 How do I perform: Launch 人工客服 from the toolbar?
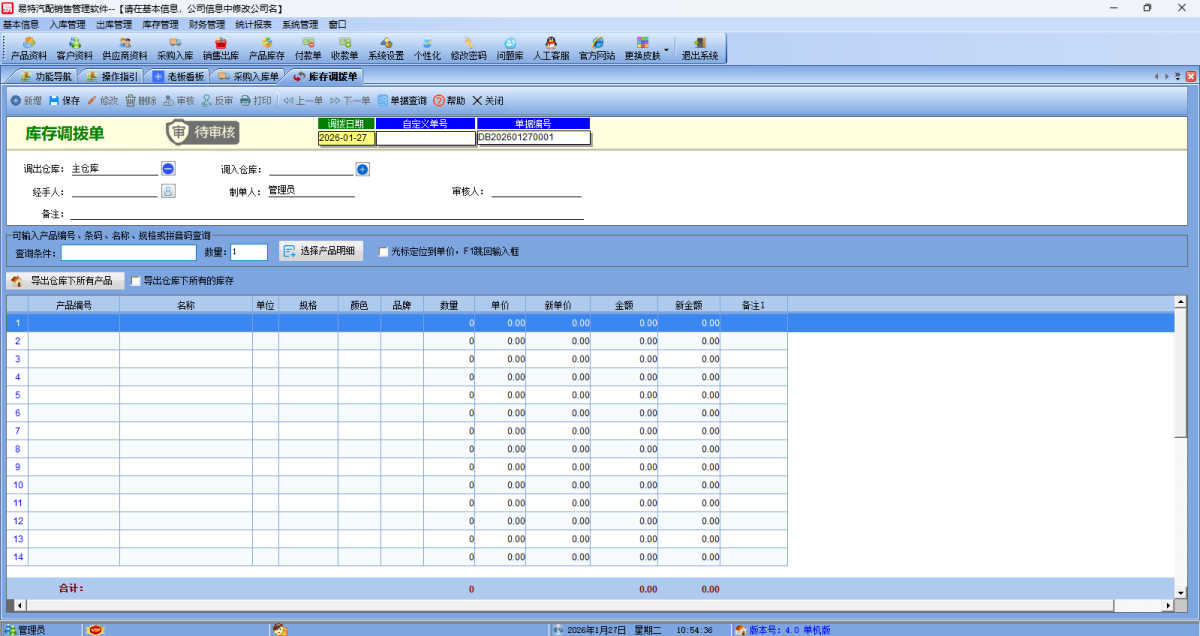pyautogui.click(x=551, y=48)
